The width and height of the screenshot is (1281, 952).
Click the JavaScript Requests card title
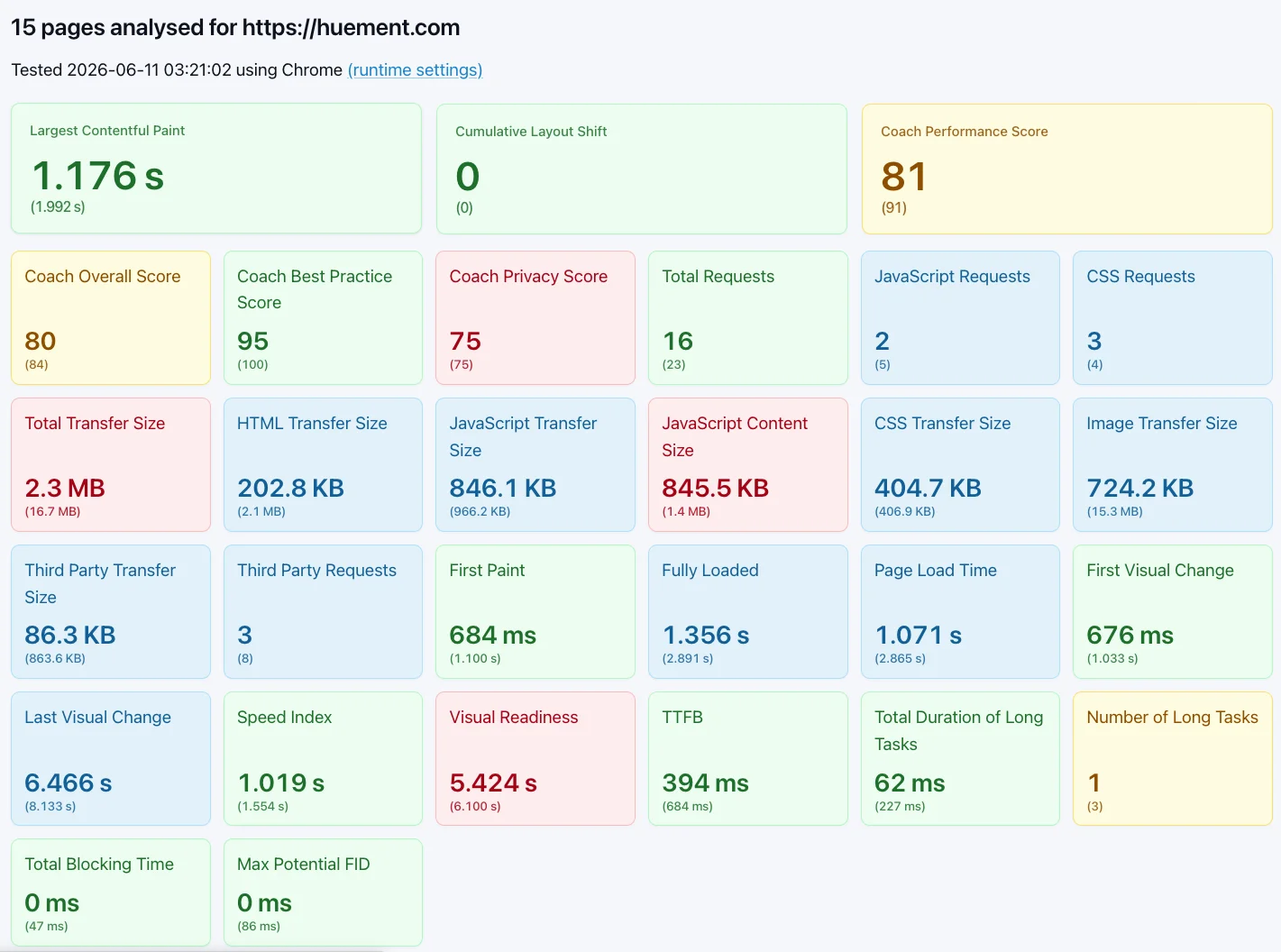[x=952, y=277]
